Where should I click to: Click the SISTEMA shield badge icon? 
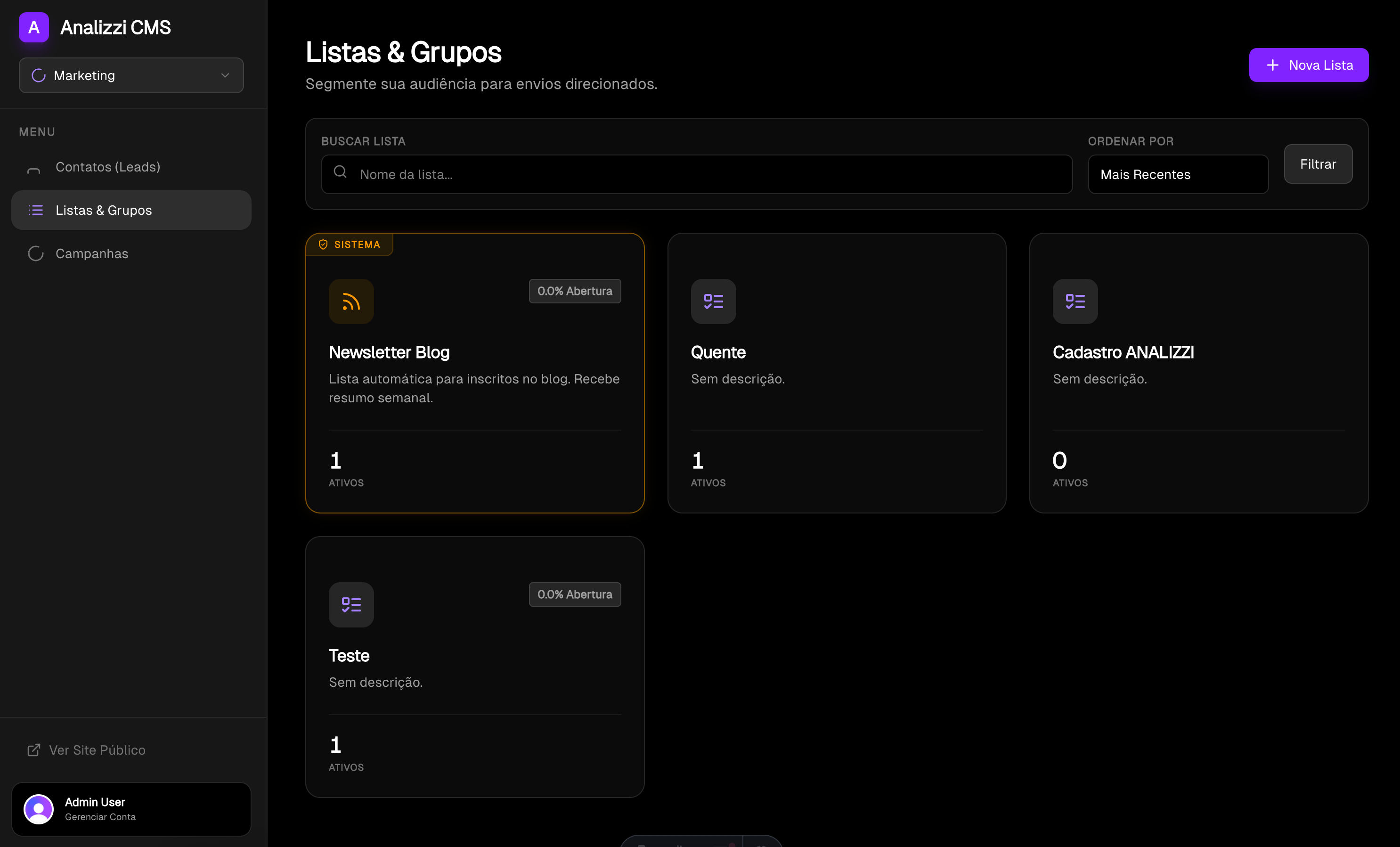323,244
